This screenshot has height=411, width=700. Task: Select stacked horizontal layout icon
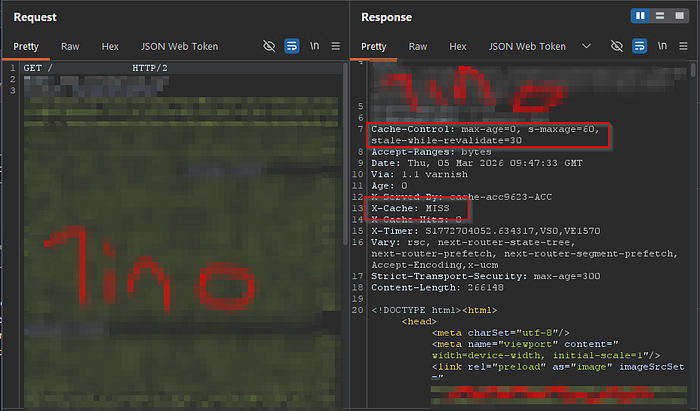(660, 16)
